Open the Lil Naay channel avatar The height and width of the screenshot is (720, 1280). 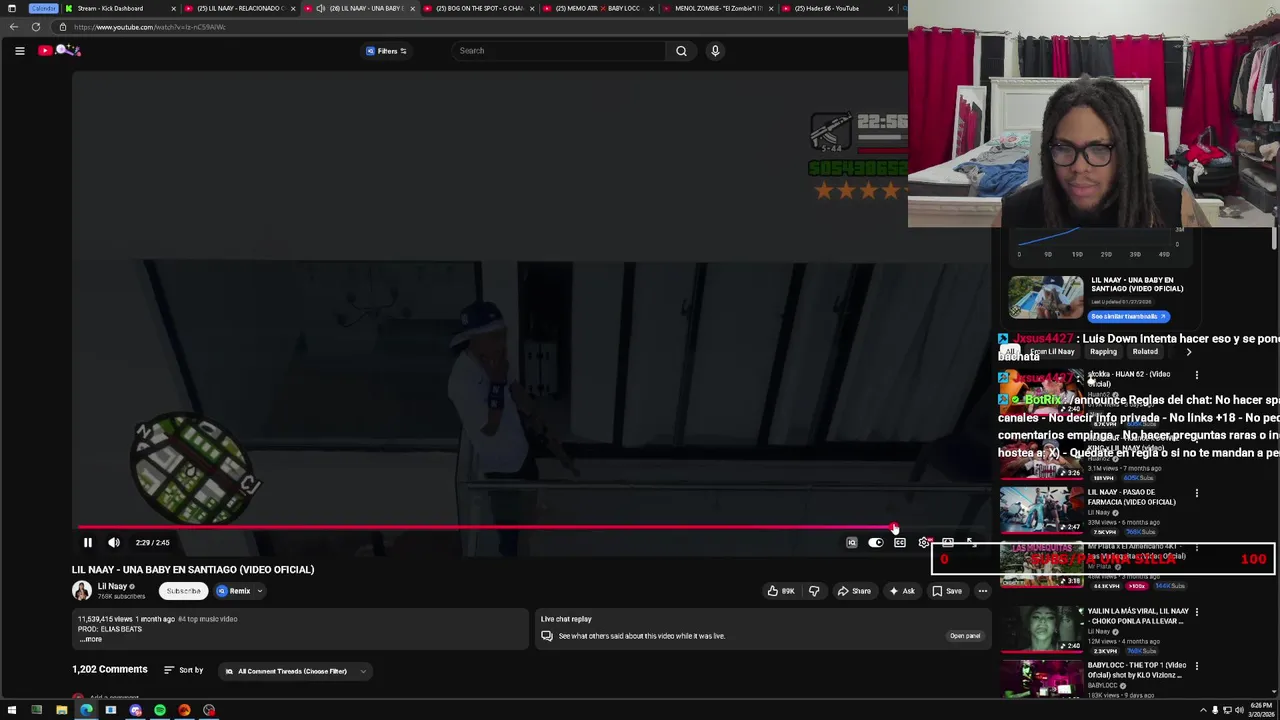pos(82,590)
